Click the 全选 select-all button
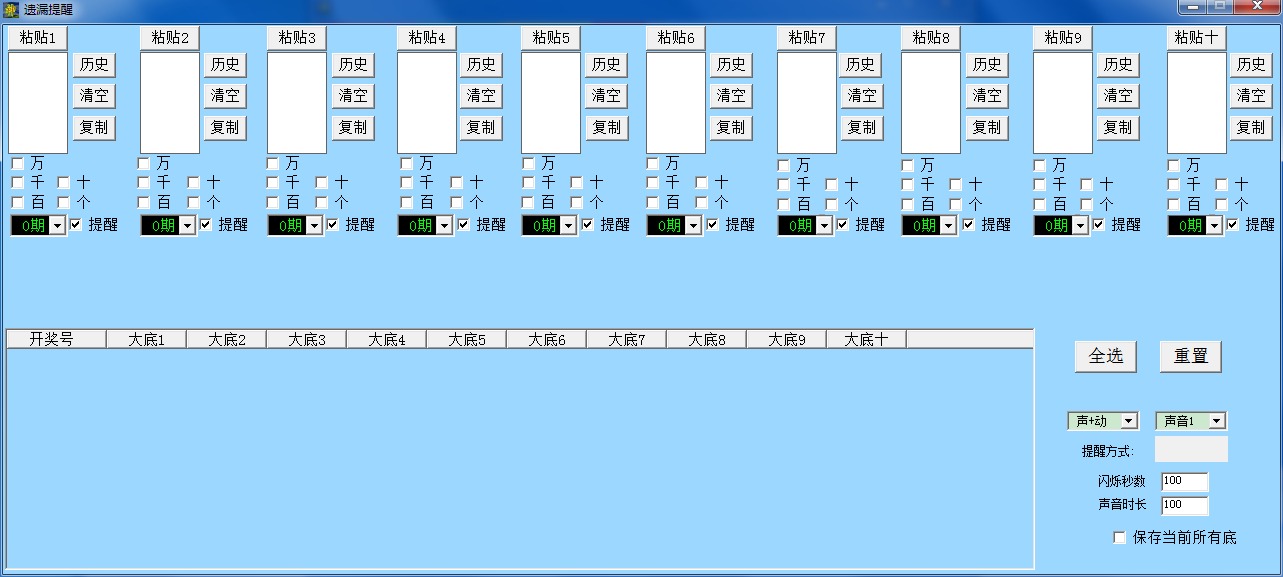The image size is (1283, 577). (x=1105, y=356)
